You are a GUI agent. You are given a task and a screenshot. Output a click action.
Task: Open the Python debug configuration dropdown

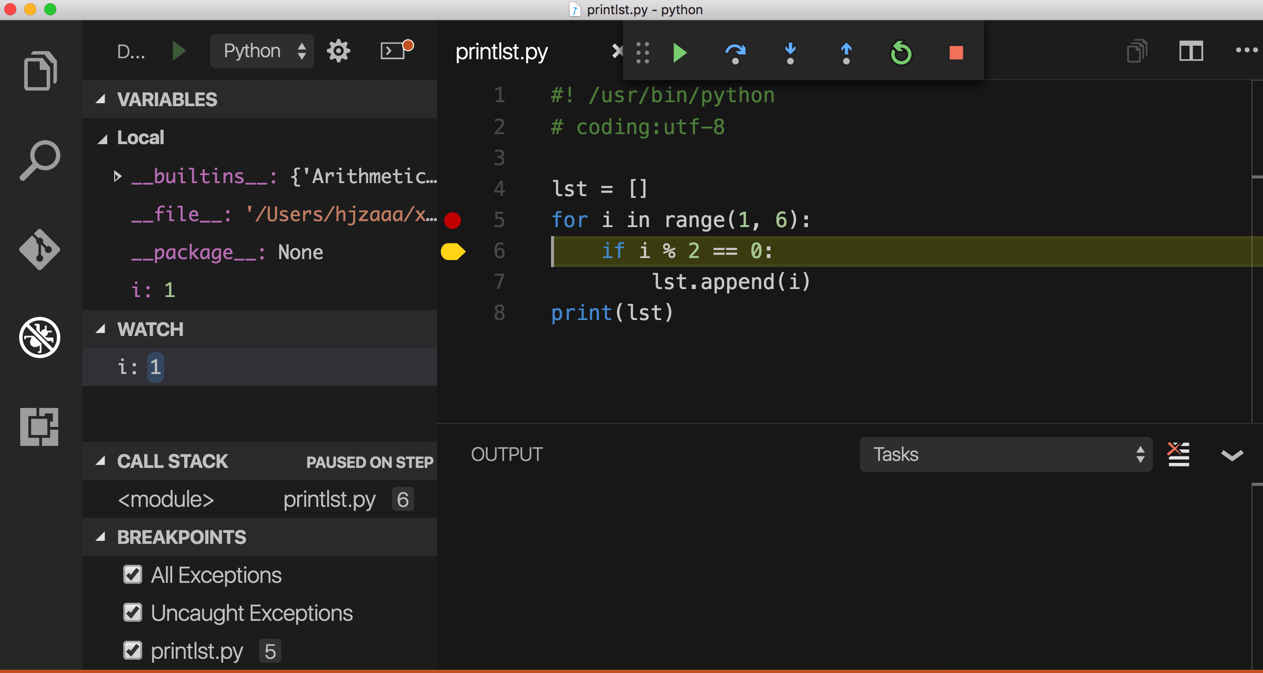tap(262, 50)
